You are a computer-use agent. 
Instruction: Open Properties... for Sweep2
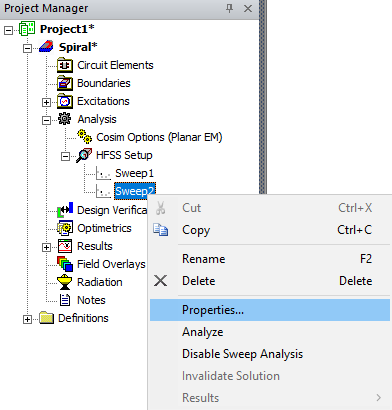(270, 310)
